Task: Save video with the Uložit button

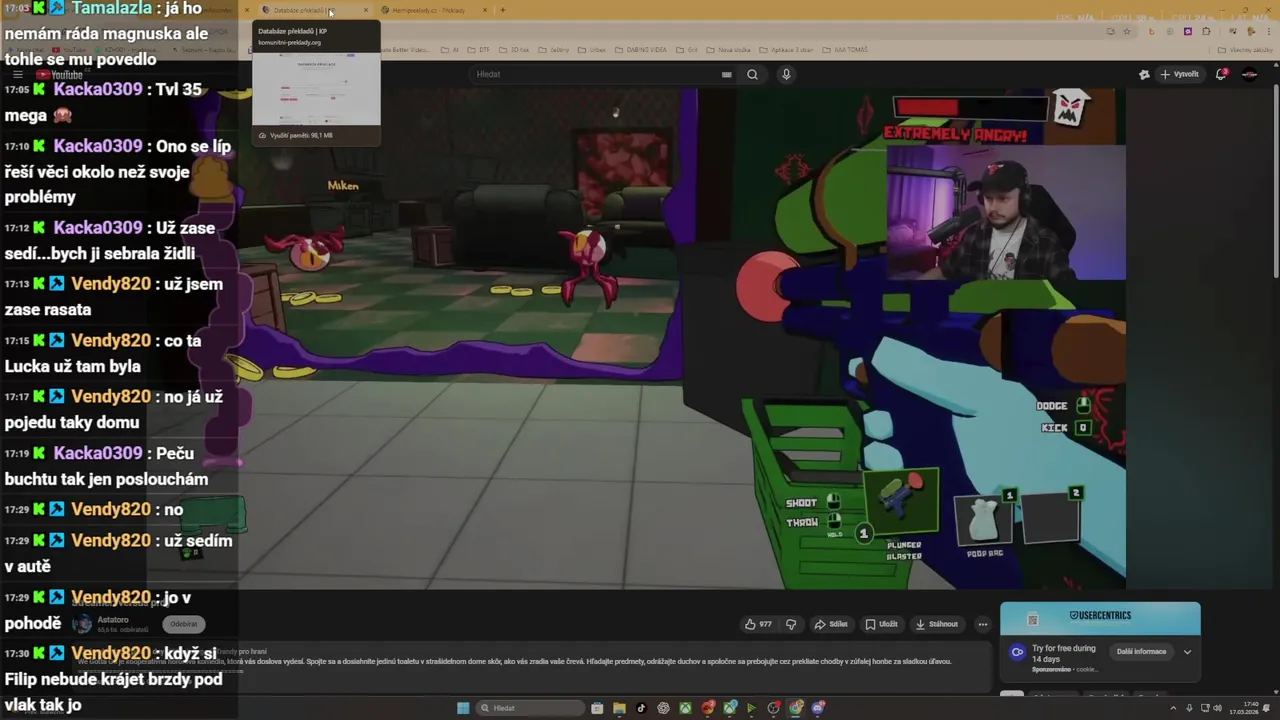Action: point(881,624)
